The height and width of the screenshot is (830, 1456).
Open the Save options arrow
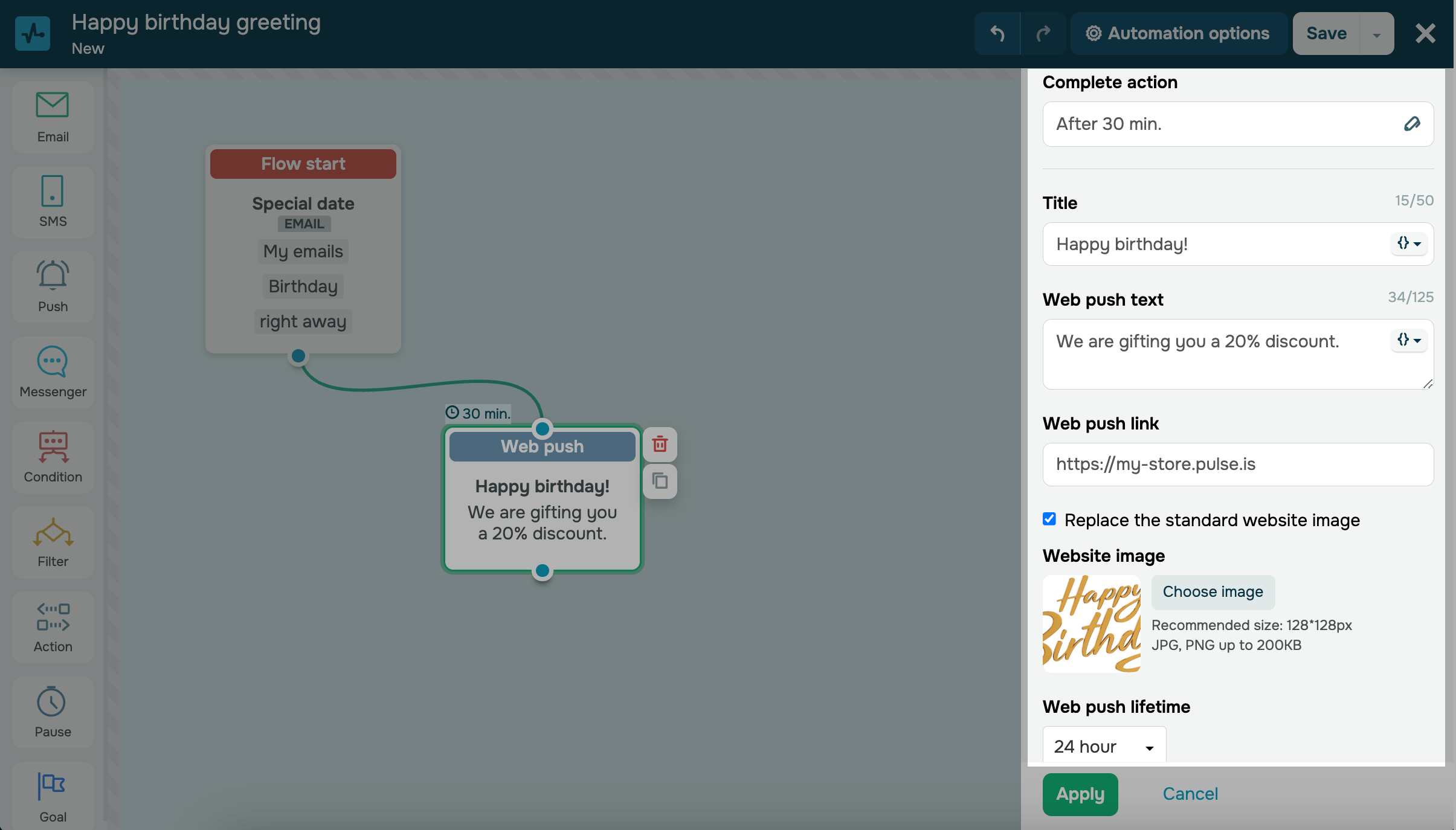click(x=1376, y=34)
